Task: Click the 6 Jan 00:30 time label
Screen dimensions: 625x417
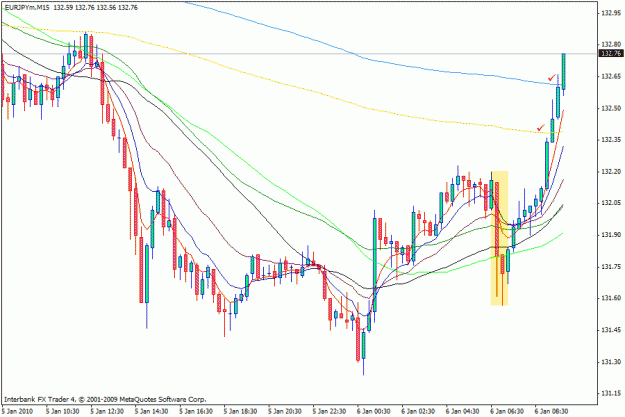Action: [x=374, y=411]
